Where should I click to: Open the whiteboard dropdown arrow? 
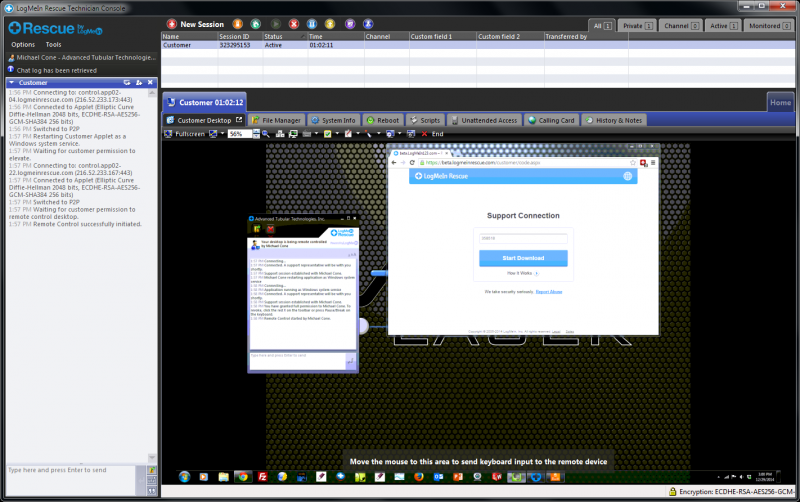pyautogui.click(x=358, y=134)
